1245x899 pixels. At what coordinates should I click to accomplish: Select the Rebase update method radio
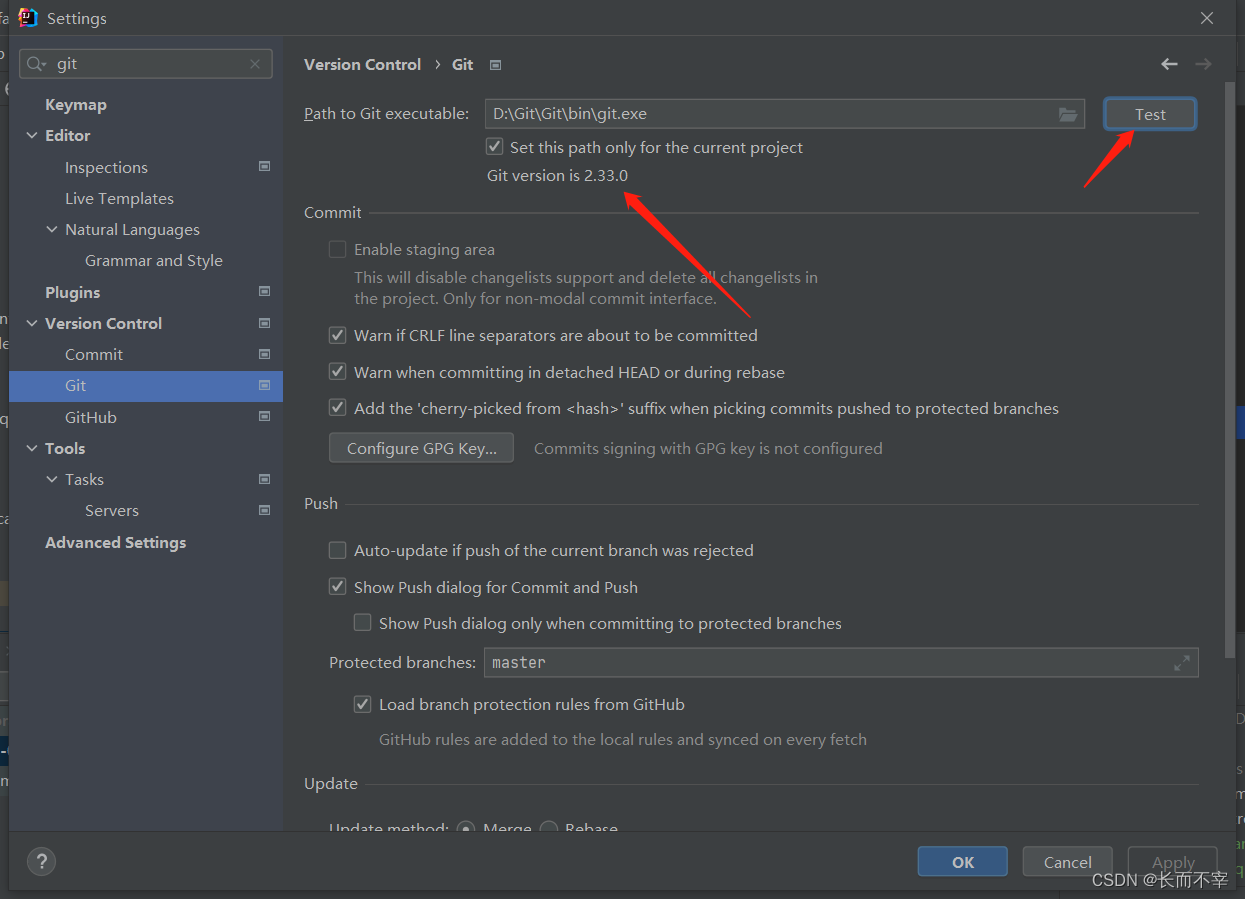point(549,828)
